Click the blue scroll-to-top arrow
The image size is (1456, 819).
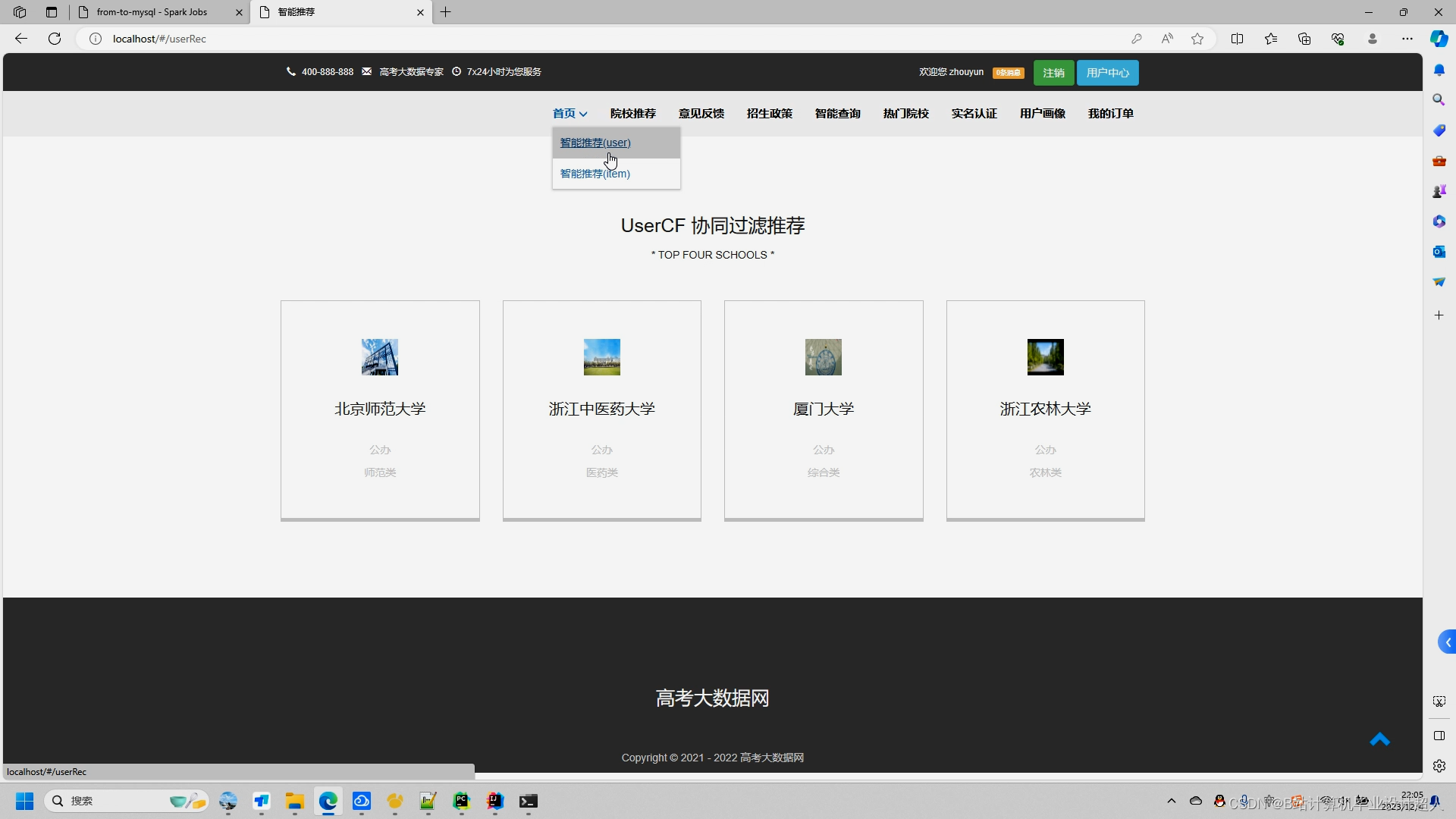pyautogui.click(x=1379, y=739)
